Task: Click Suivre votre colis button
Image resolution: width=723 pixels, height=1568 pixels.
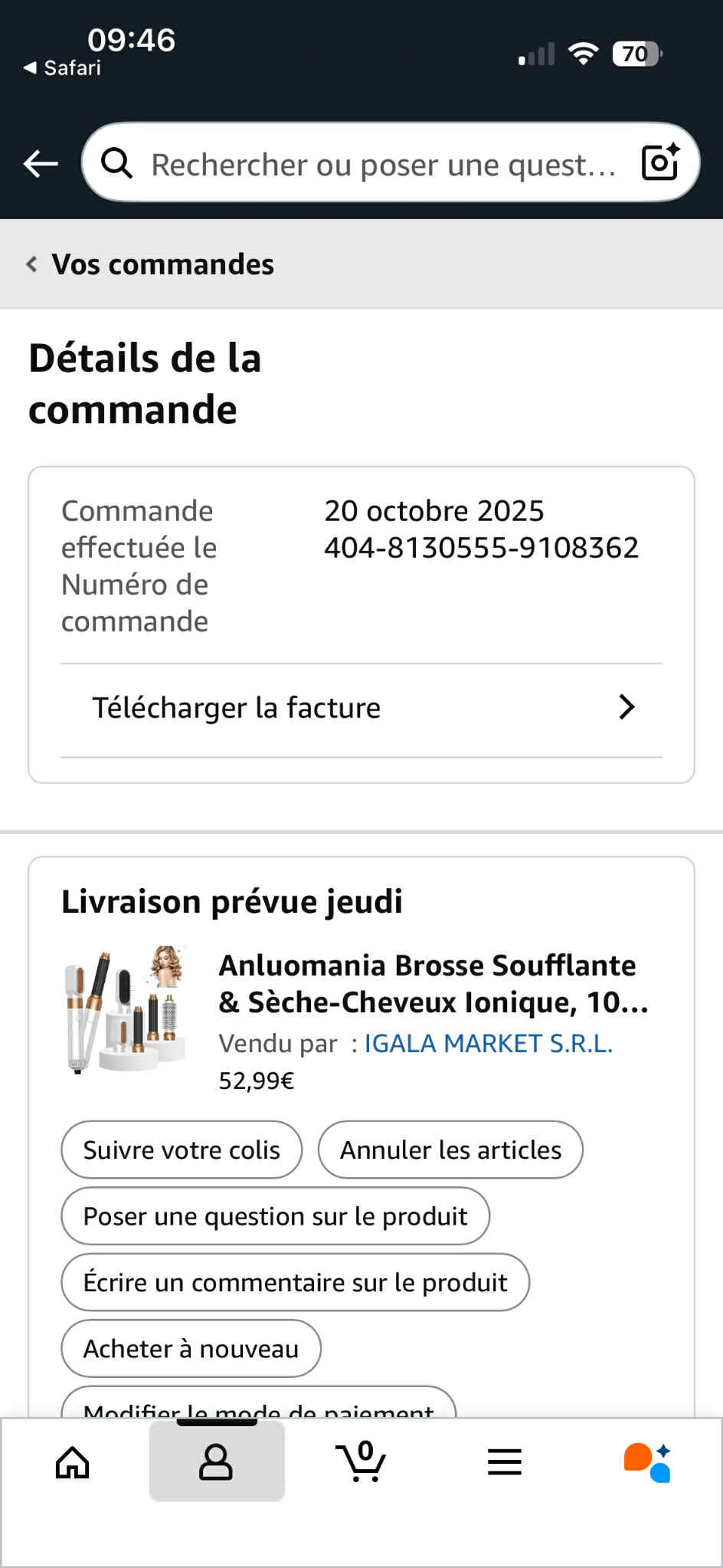Action: [x=182, y=1150]
